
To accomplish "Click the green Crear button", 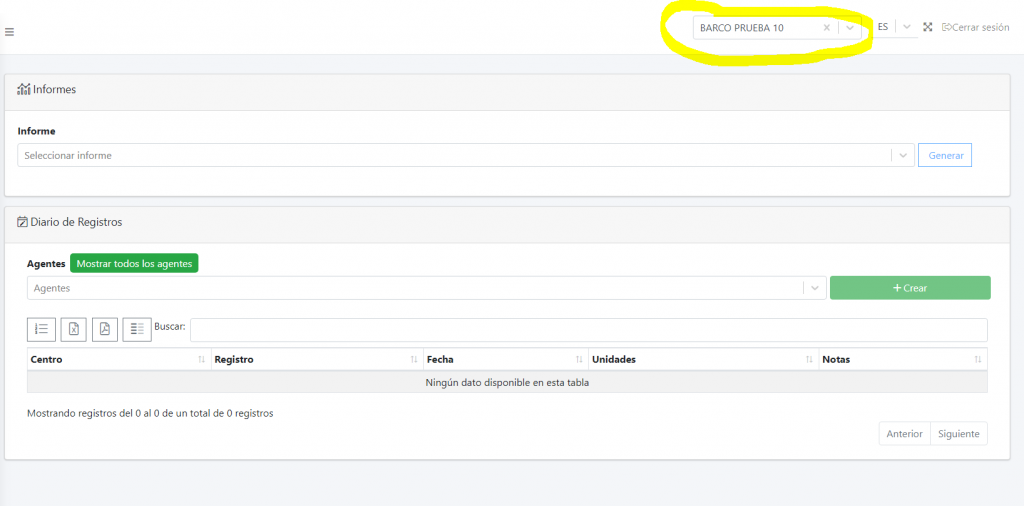I will 909,288.
